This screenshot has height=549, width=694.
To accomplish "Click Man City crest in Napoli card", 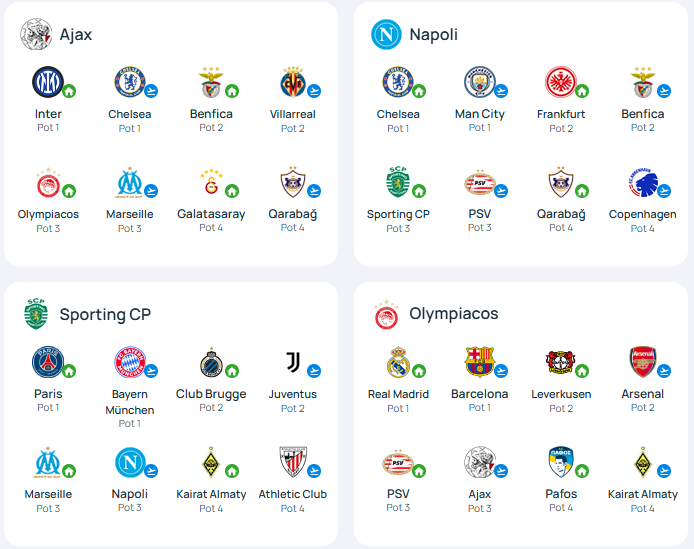I will (x=479, y=82).
